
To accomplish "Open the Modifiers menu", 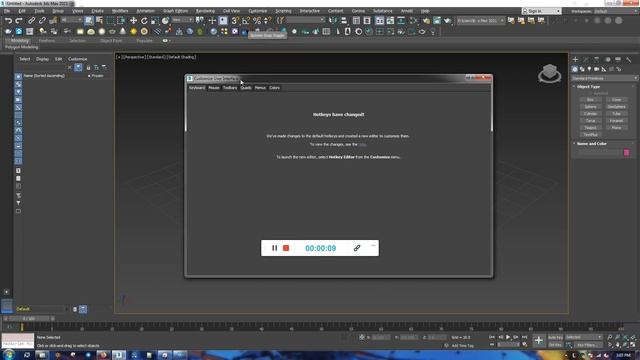I will (x=120, y=11).
